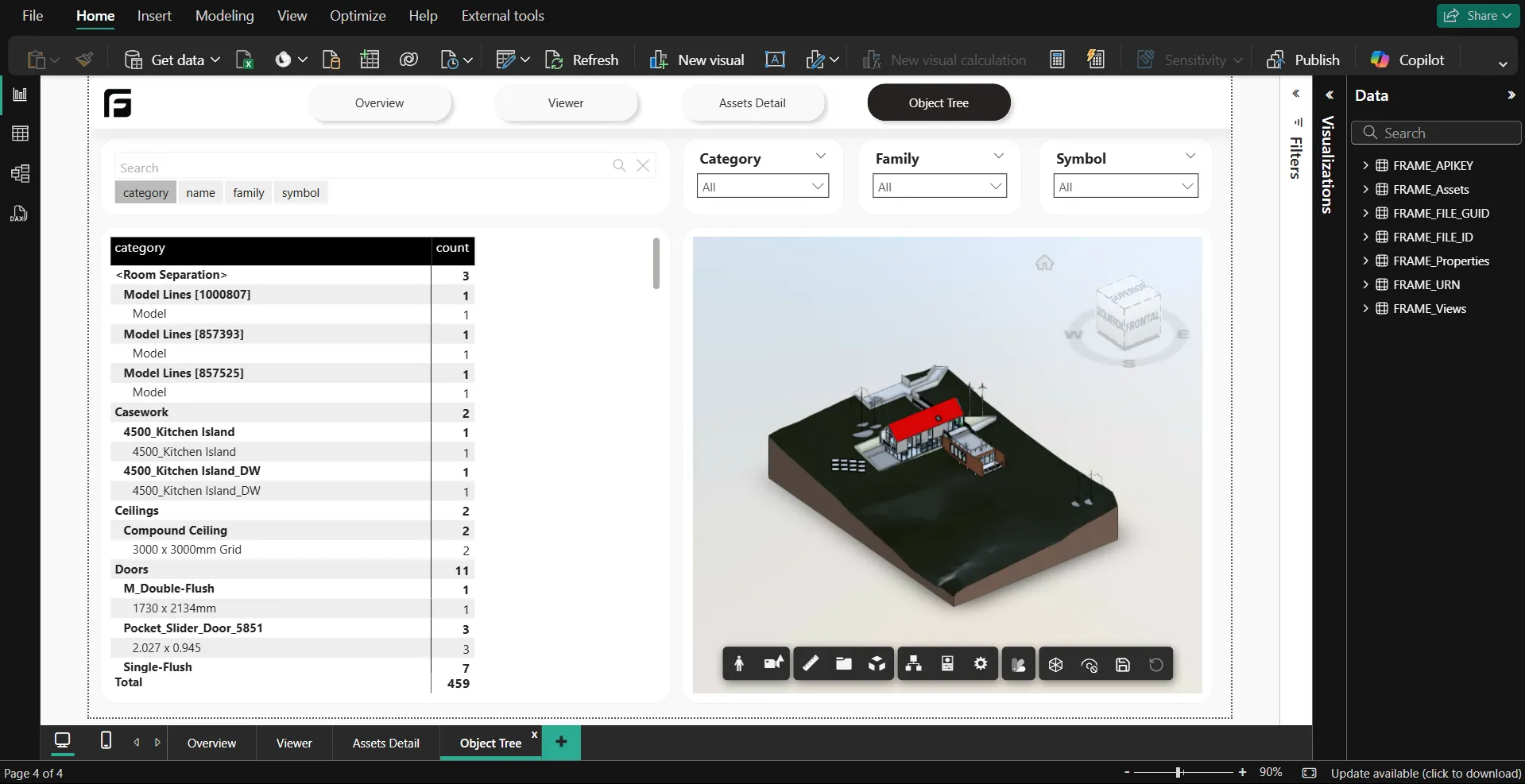Click the SQL Server source icon
1525x784 pixels.
point(331,60)
